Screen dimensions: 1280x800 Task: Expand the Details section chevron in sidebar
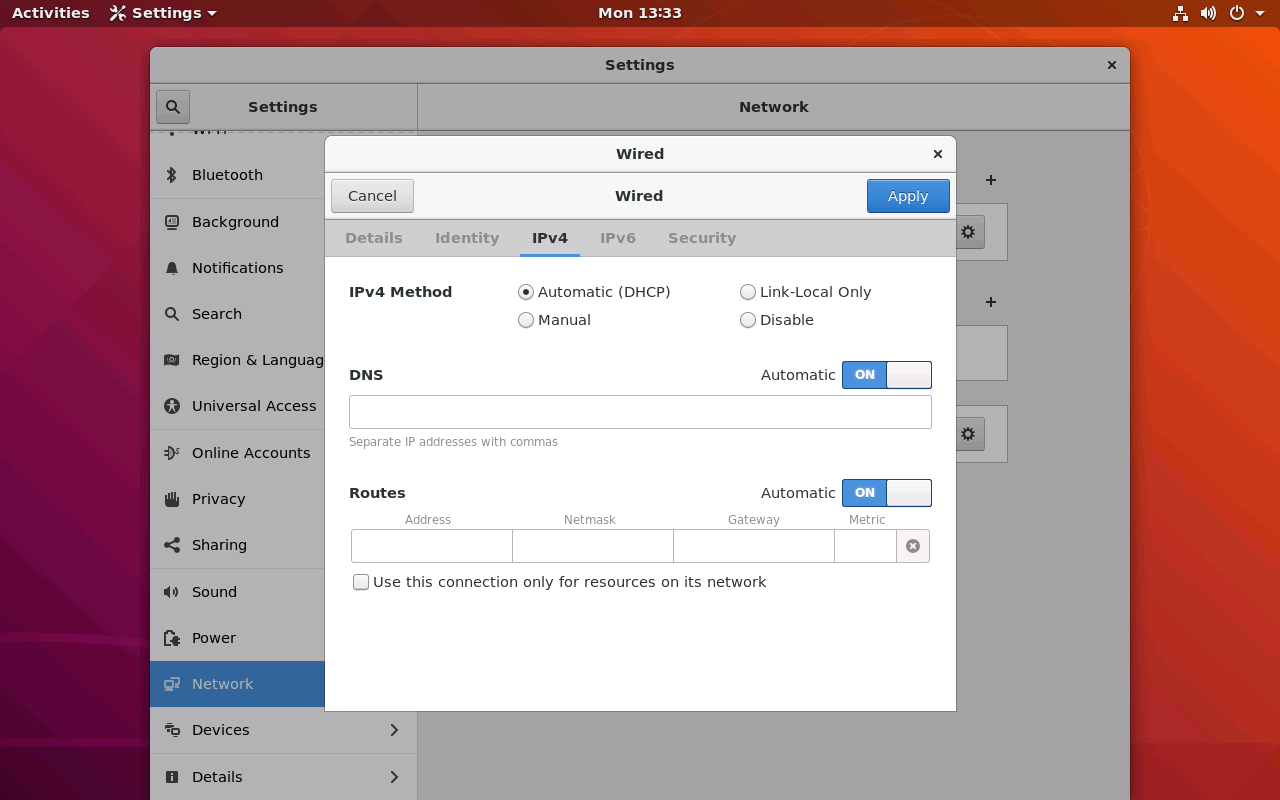pos(394,777)
